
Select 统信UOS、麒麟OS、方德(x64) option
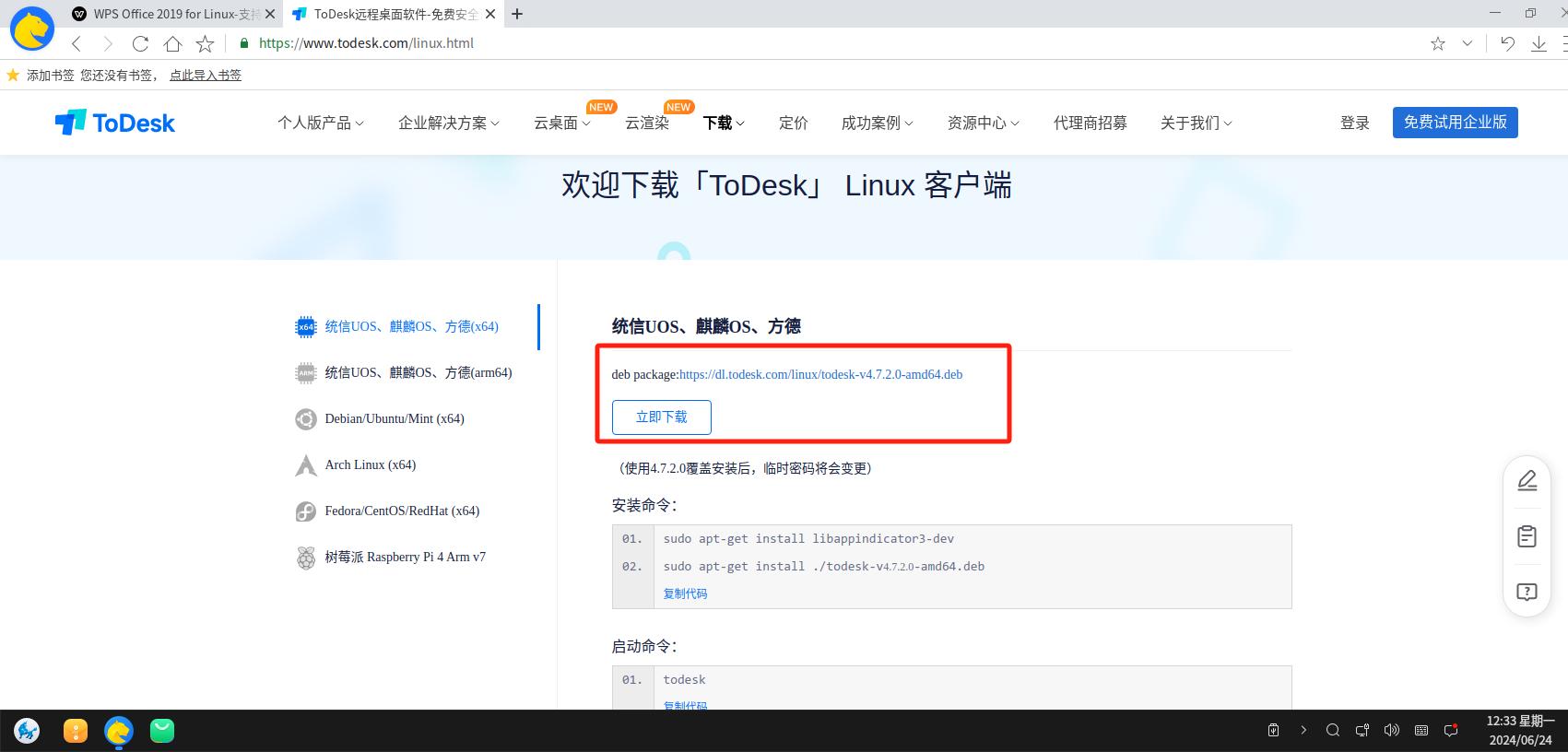411,326
